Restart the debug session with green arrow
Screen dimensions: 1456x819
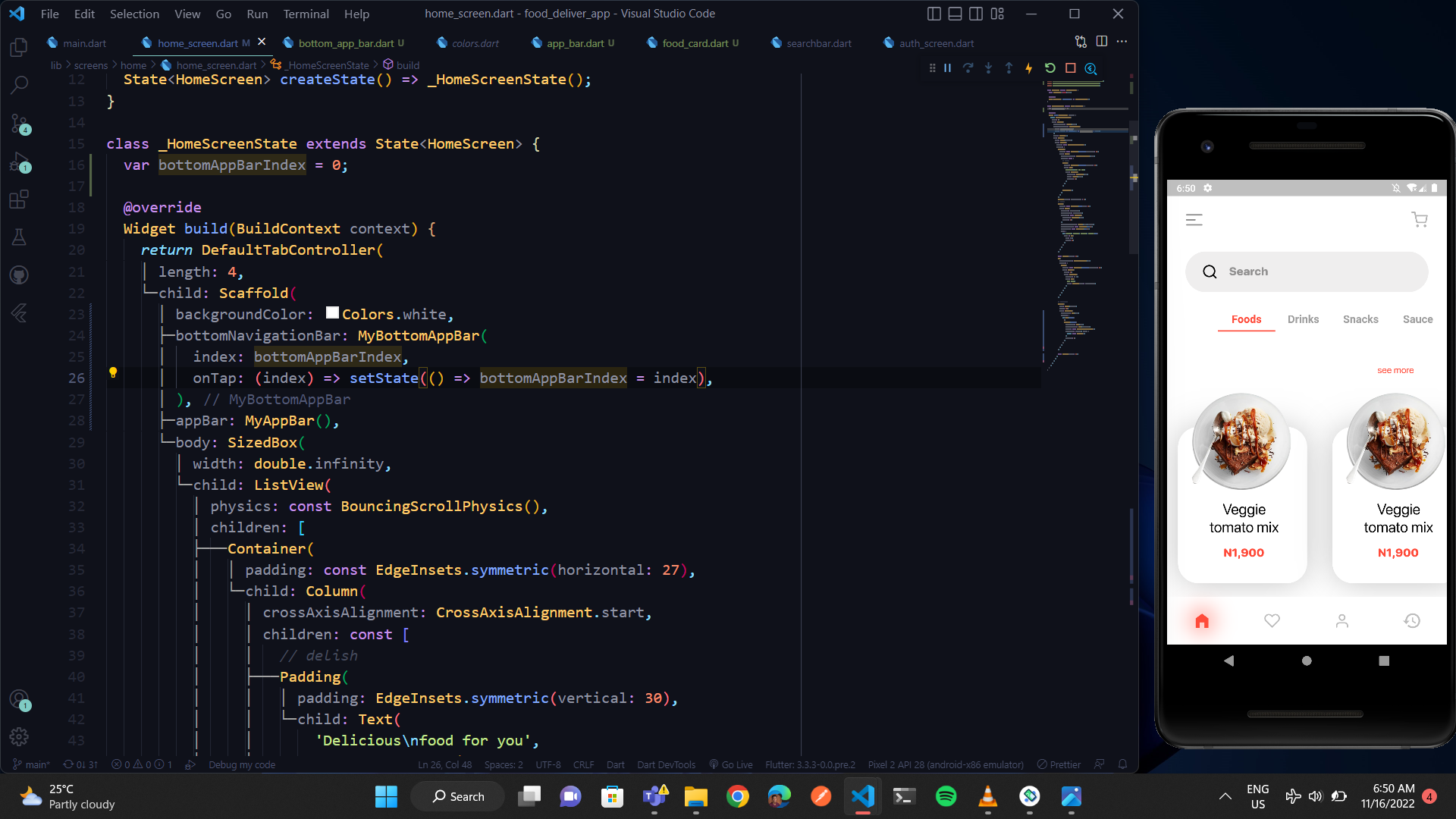[1050, 68]
